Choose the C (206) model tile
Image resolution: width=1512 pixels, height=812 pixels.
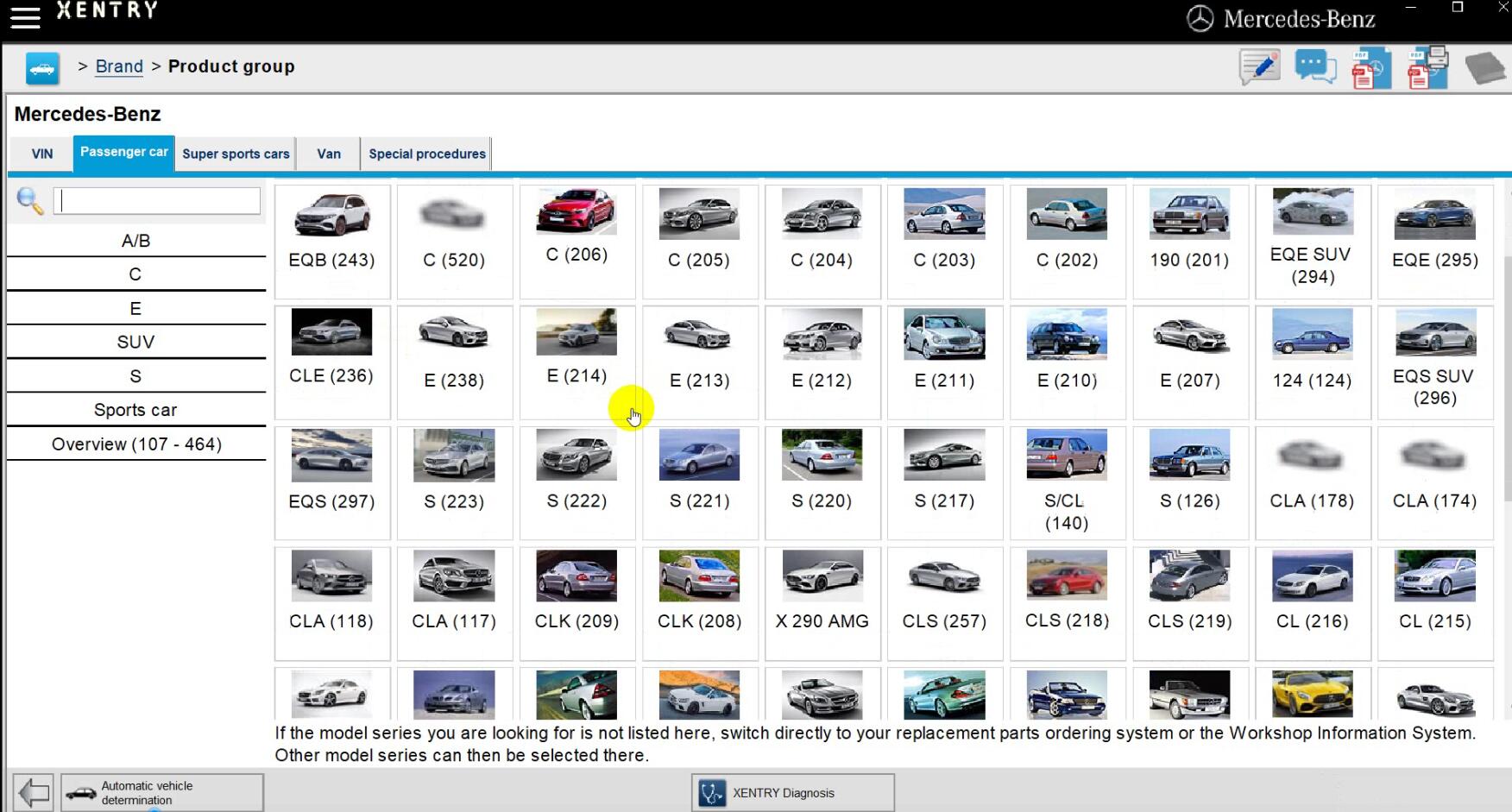(x=577, y=242)
